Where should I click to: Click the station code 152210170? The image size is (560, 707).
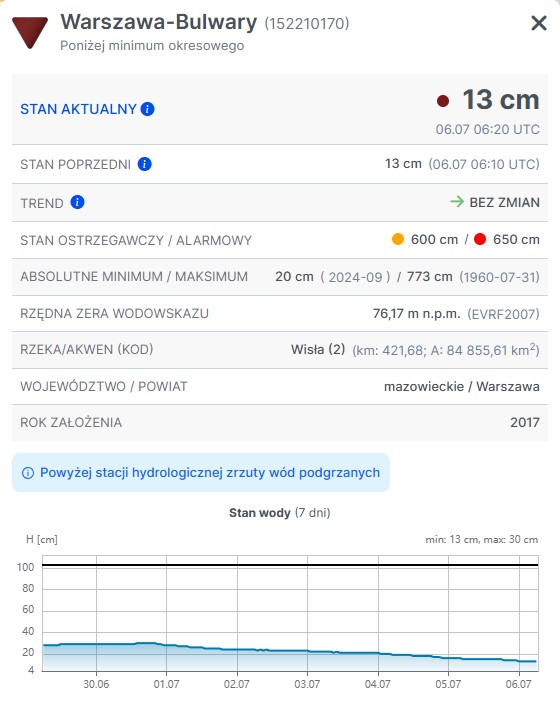307,23
